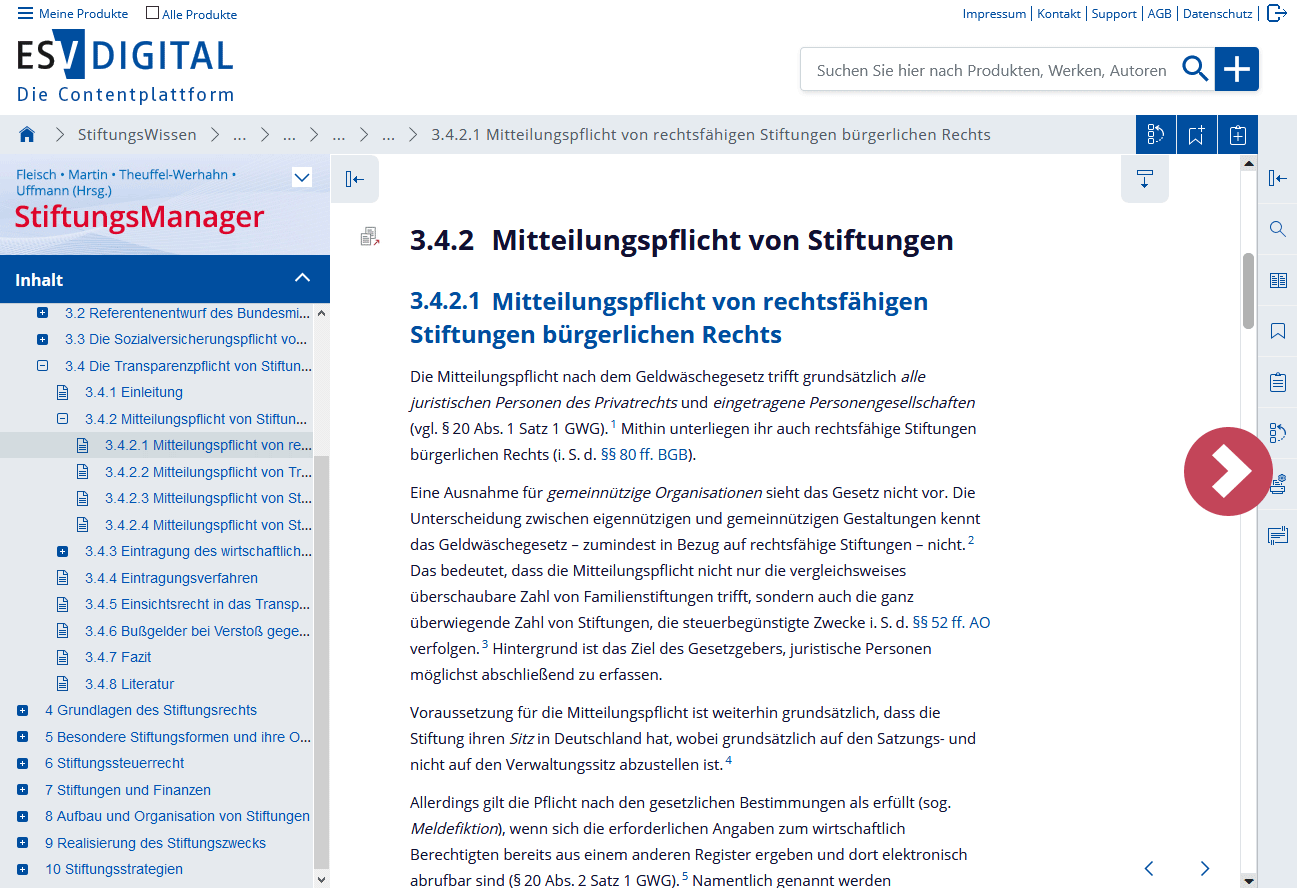The width and height of the screenshot is (1297, 888).
Task: Expand 3.4.3 Eintragung des wirtschaftlich node
Action: point(62,551)
